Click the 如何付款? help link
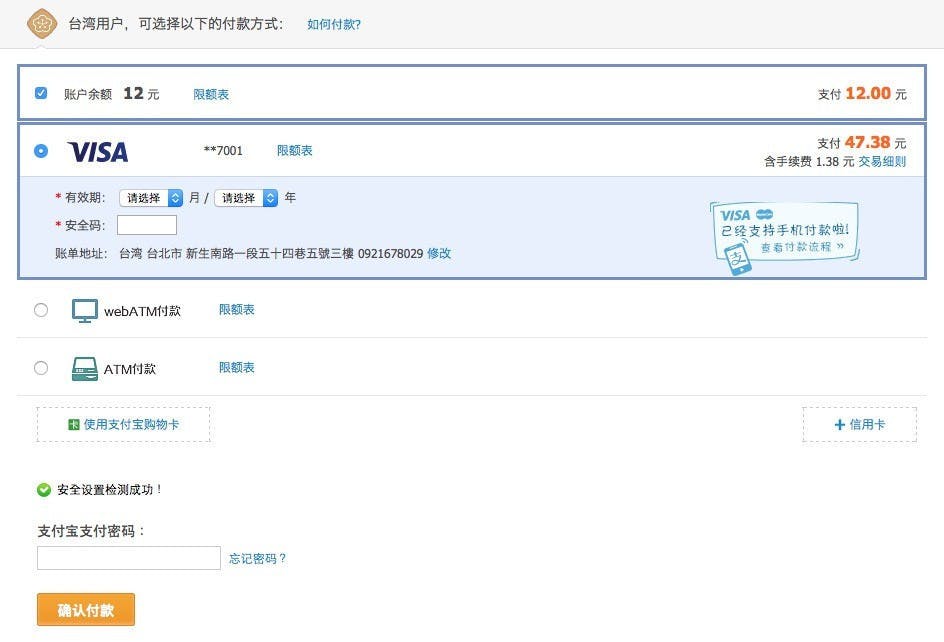944x642 pixels. click(334, 24)
